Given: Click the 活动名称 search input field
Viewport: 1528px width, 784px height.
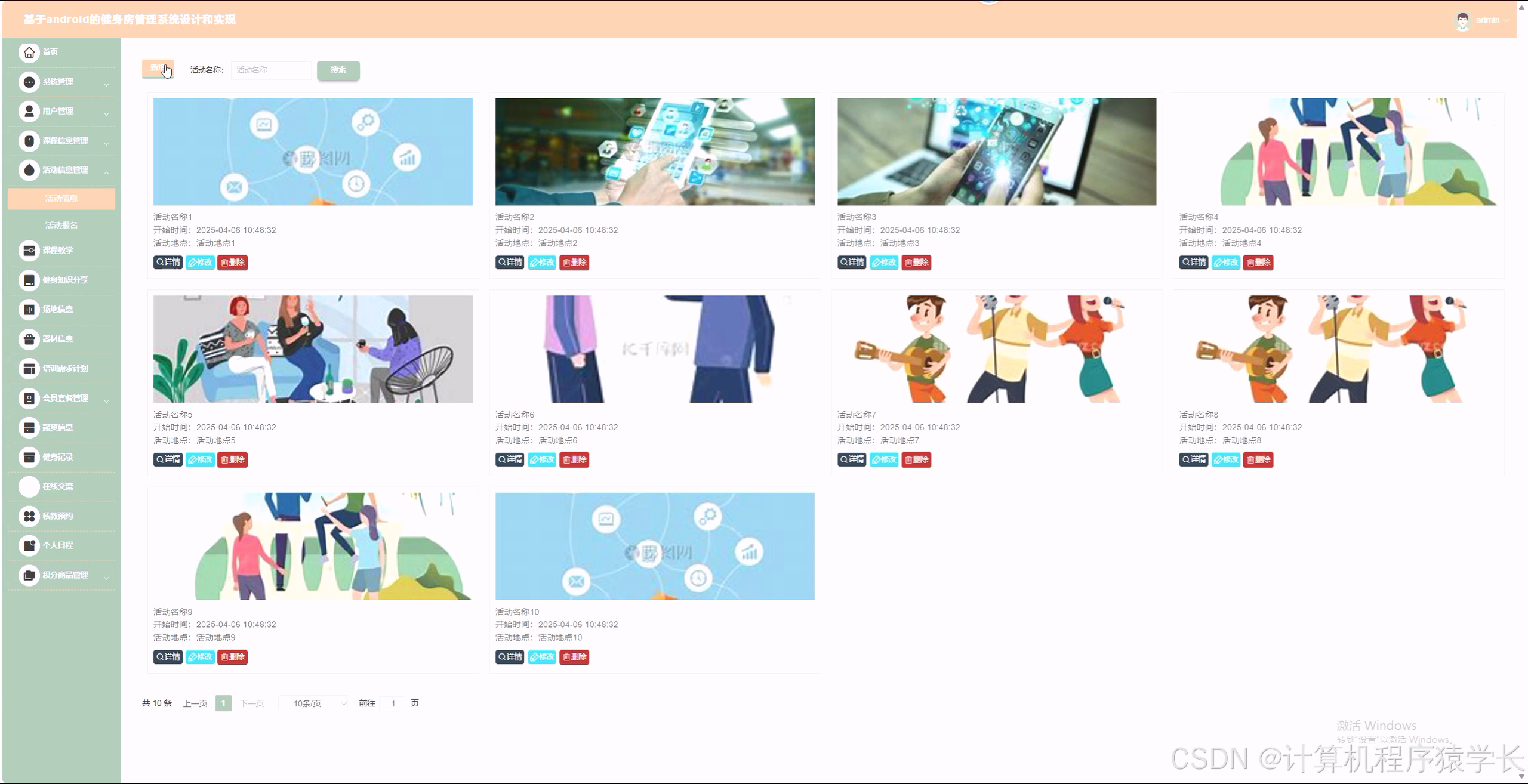Looking at the screenshot, I should pyautogui.click(x=271, y=70).
